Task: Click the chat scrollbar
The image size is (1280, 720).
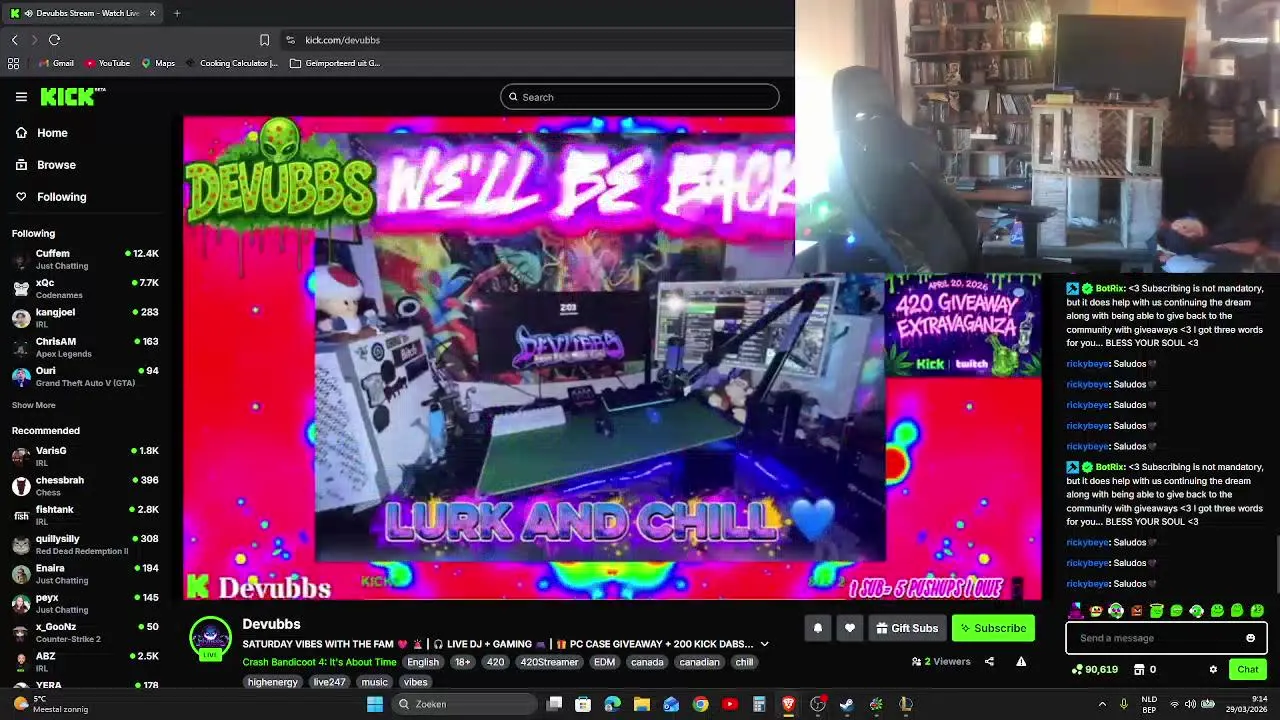Action: click(1276, 565)
